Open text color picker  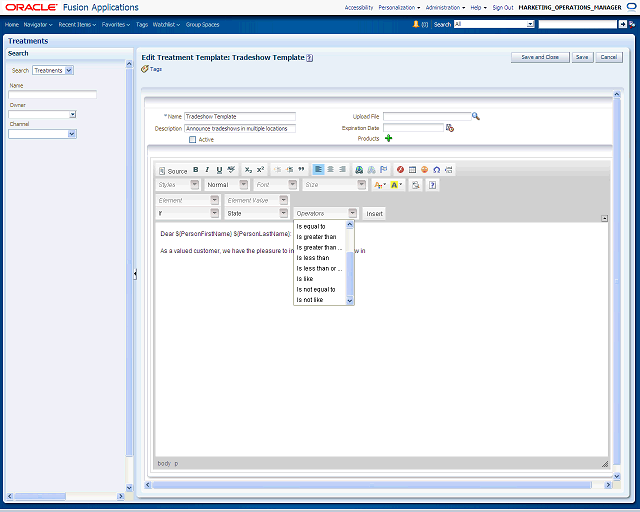tap(380, 185)
